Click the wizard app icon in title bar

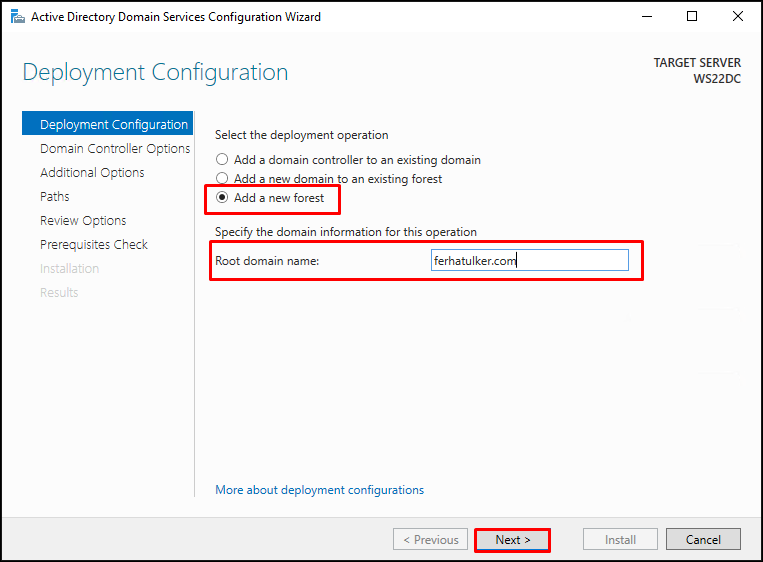coord(18,17)
